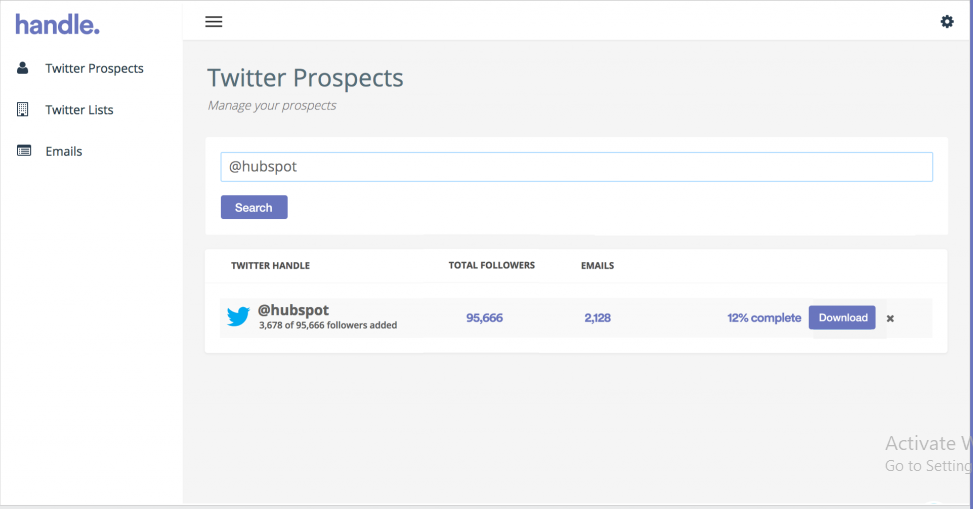Click the Twitter bird icon for @hubspot

coord(238,317)
